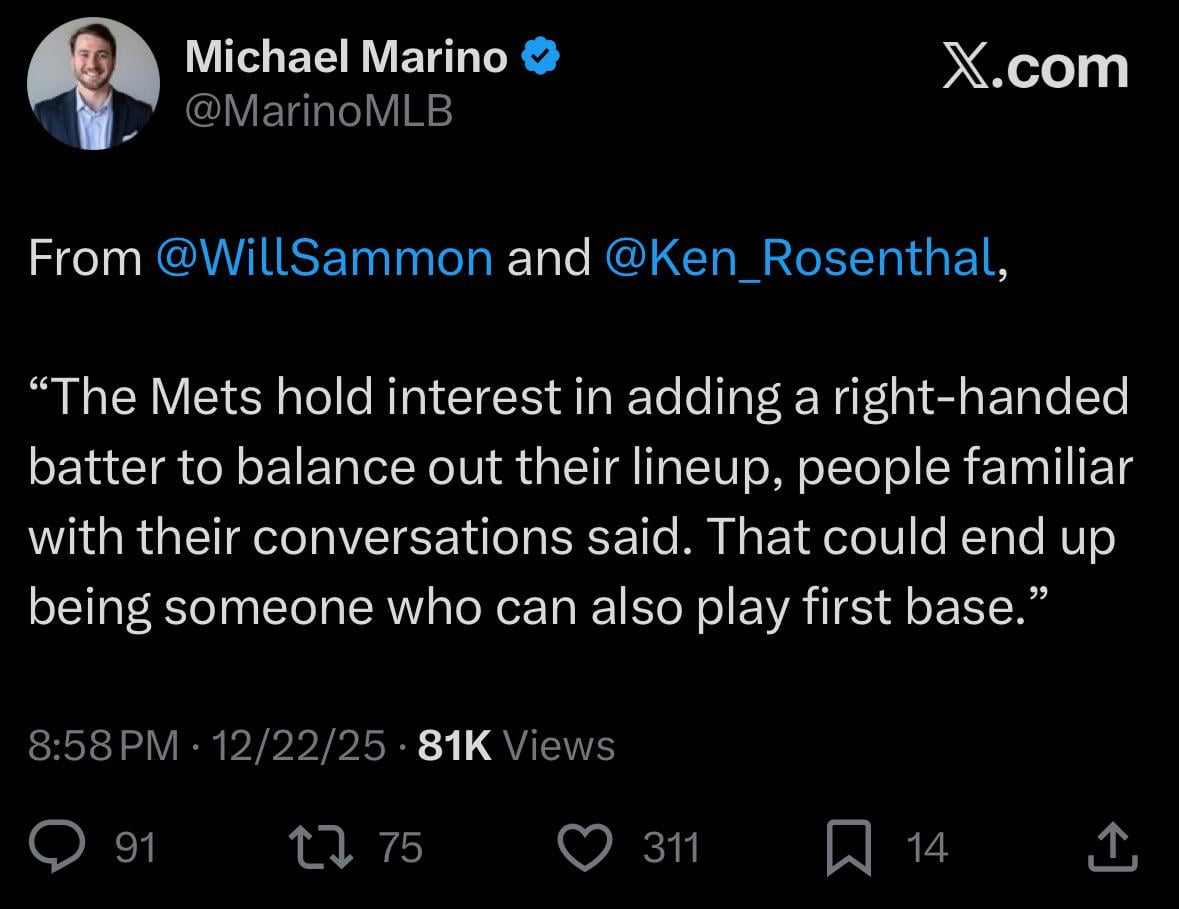Like the tweet using the heart icon
Image resolution: width=1179 pixels, height=909 pixels.
tap(586, 846)
